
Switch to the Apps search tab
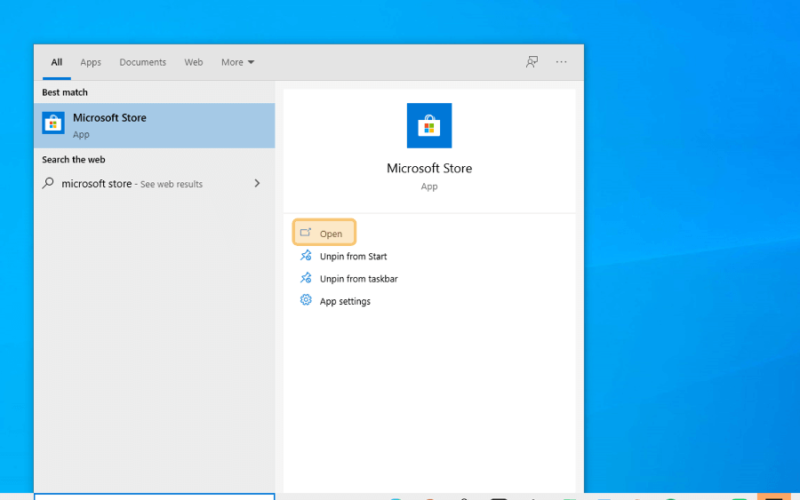91,62
